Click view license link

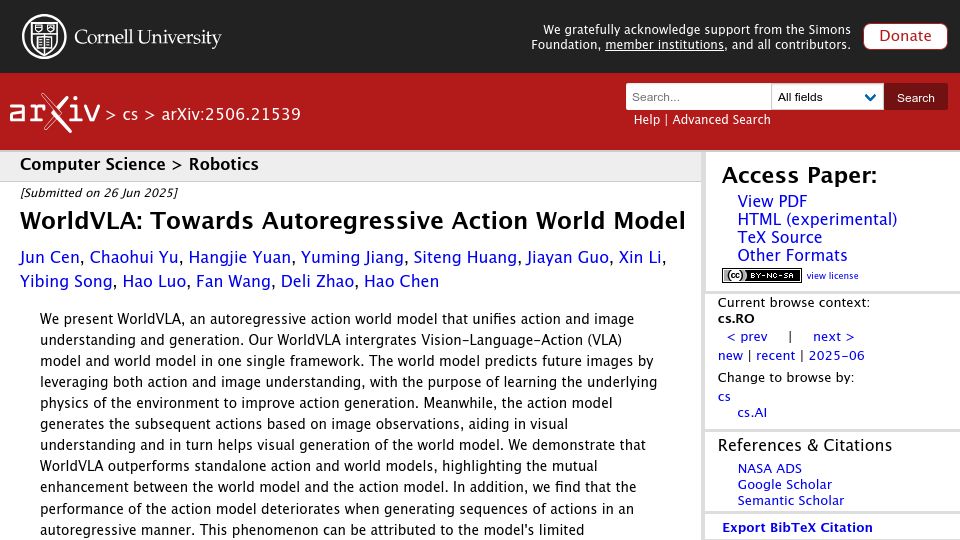[x=832, y=276]
